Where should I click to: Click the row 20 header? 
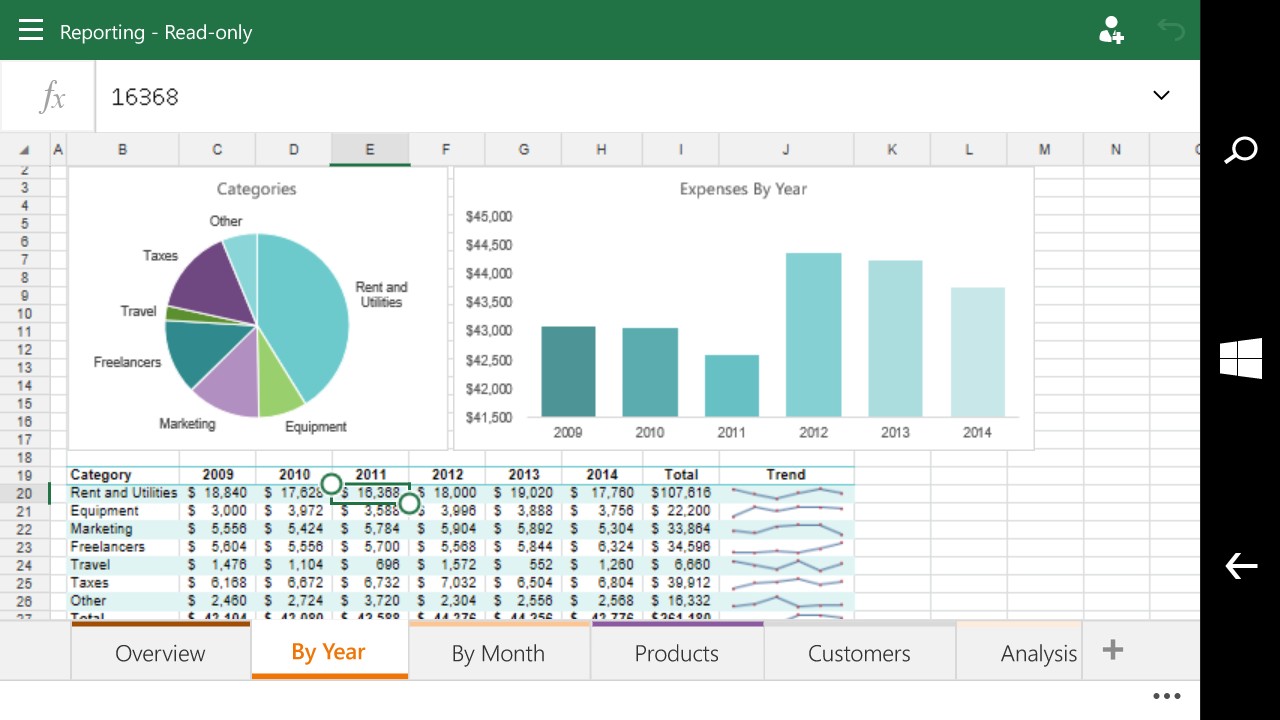pyautogui.click(x=23, y=492)
